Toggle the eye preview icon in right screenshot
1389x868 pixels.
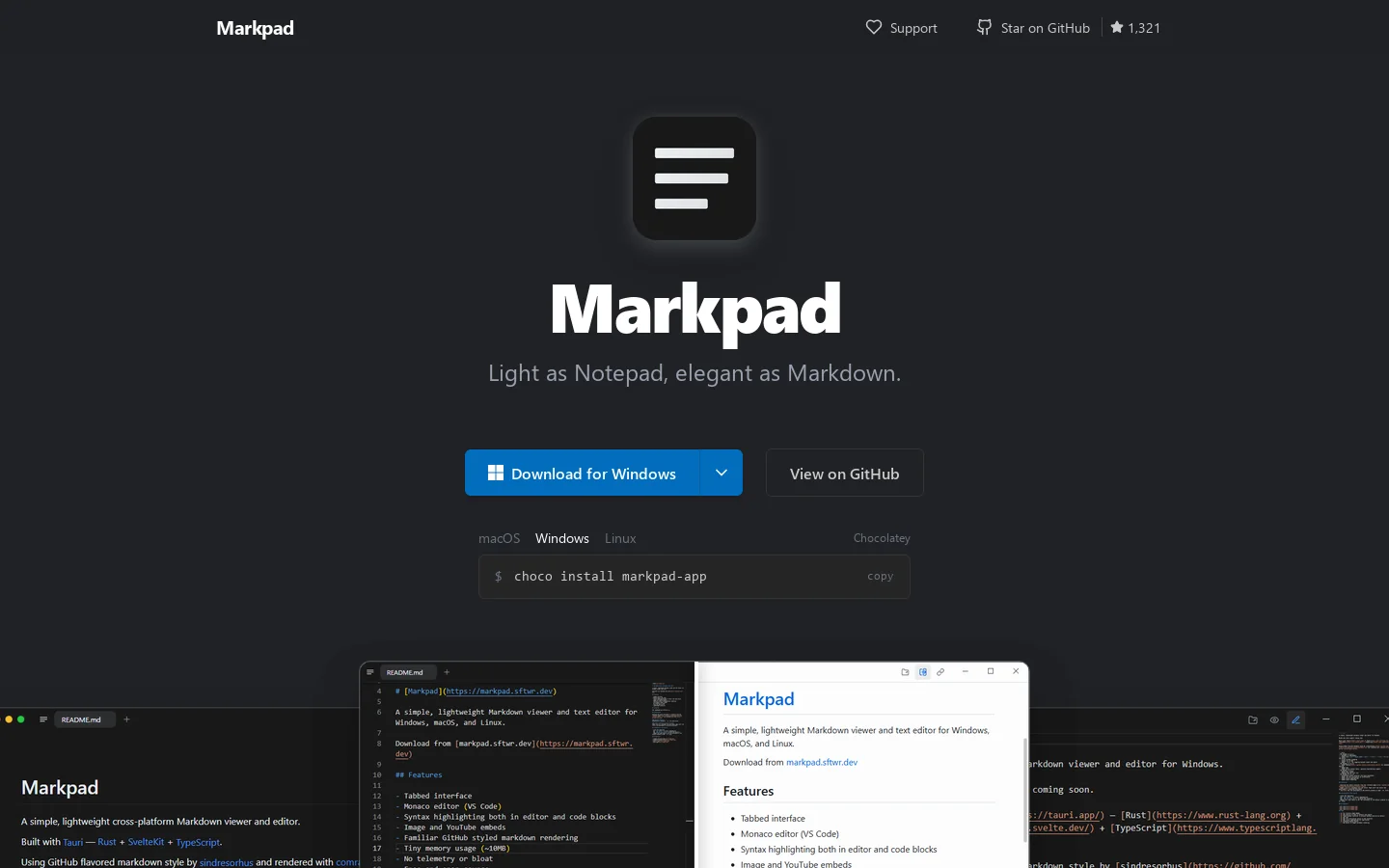[x=1274, y=719]
